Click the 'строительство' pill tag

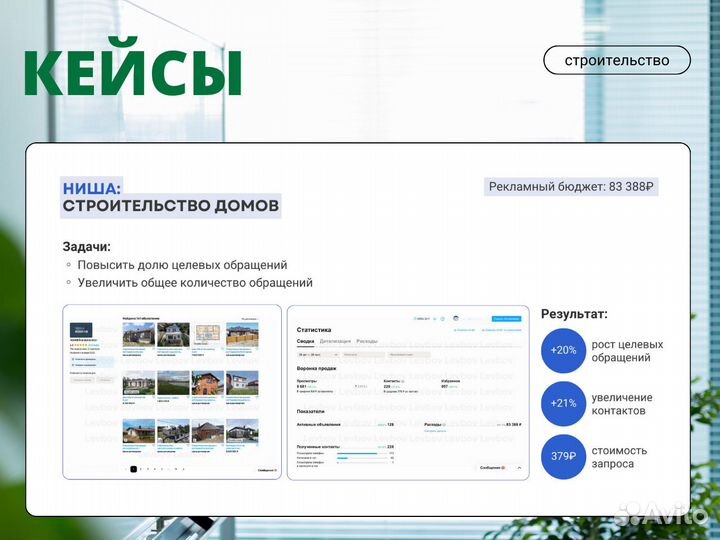coord(617,60)
